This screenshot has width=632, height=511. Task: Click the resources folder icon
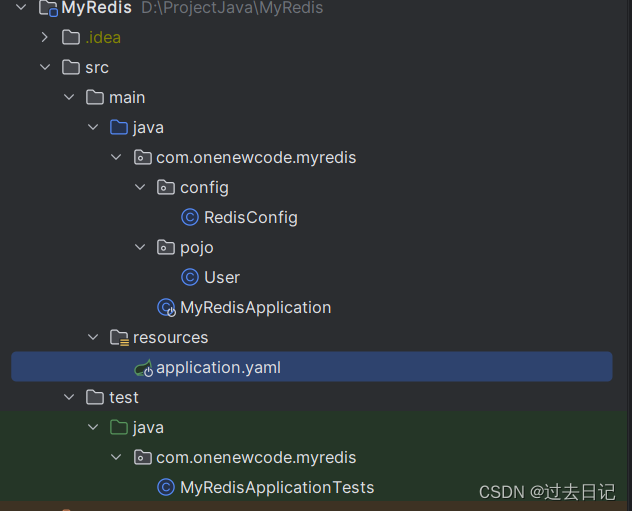118,337
